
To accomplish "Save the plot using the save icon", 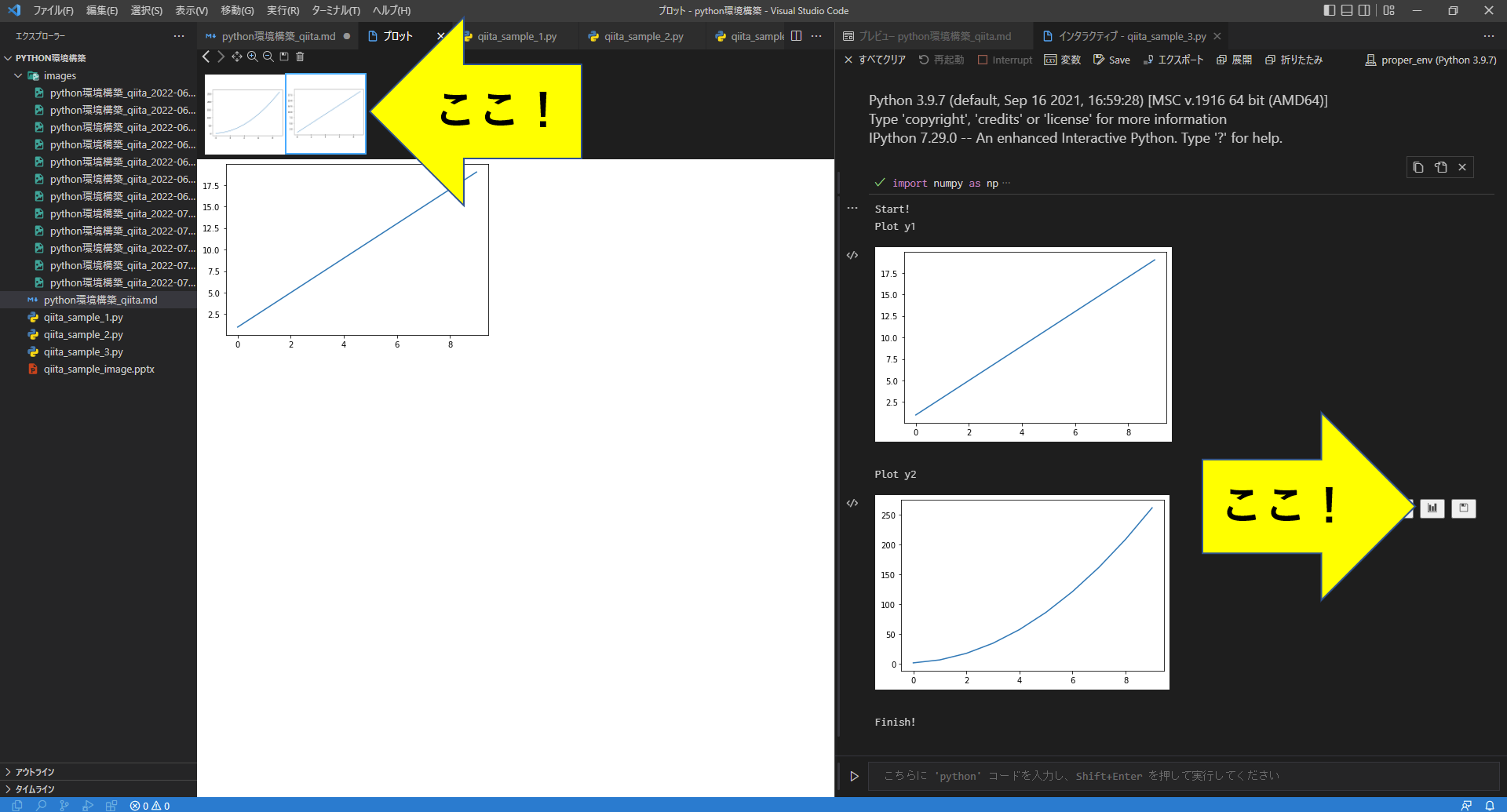I will 283,56.
